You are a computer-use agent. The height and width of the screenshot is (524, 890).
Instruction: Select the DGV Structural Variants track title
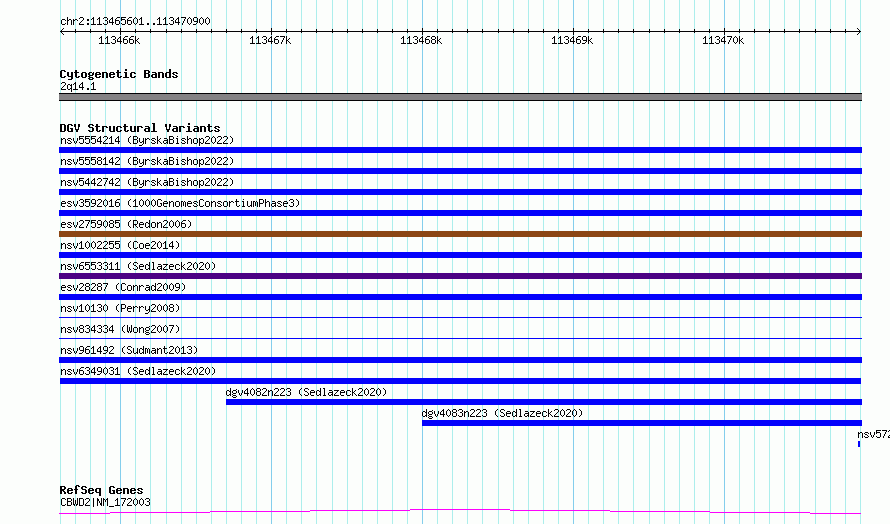[x=140, y=128]
